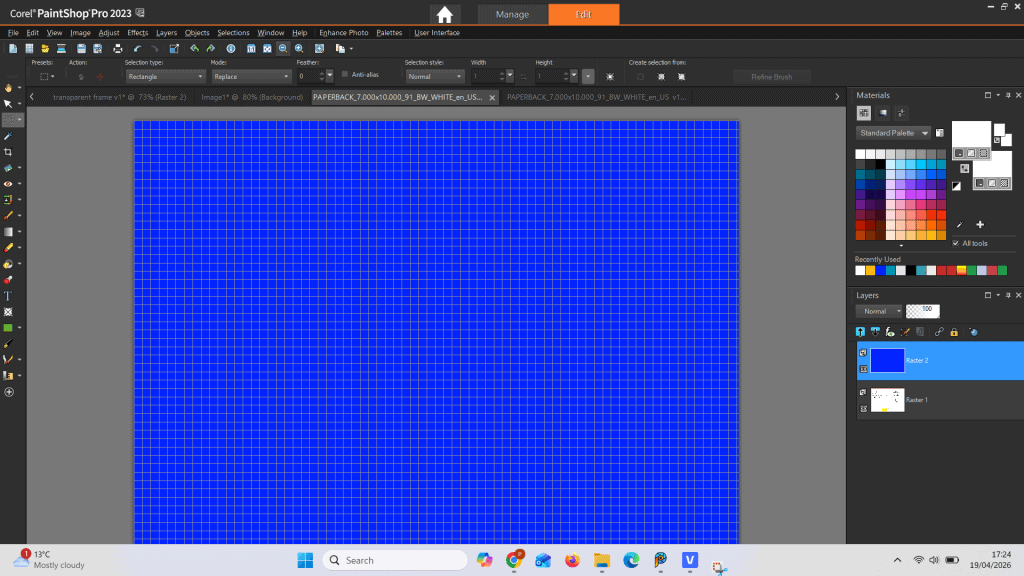Toggle the Anti-alias checkbox
The image size is (1024, 576).
[345, 74]
